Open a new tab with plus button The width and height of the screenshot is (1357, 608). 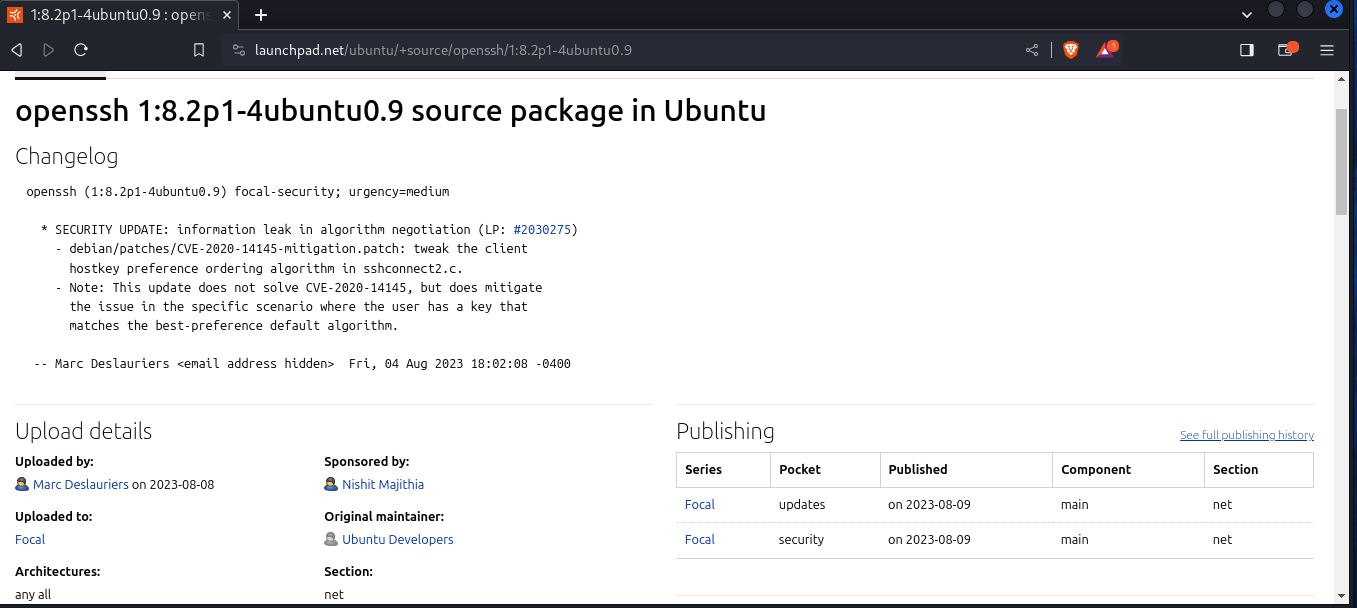click(x=261, y=15)
